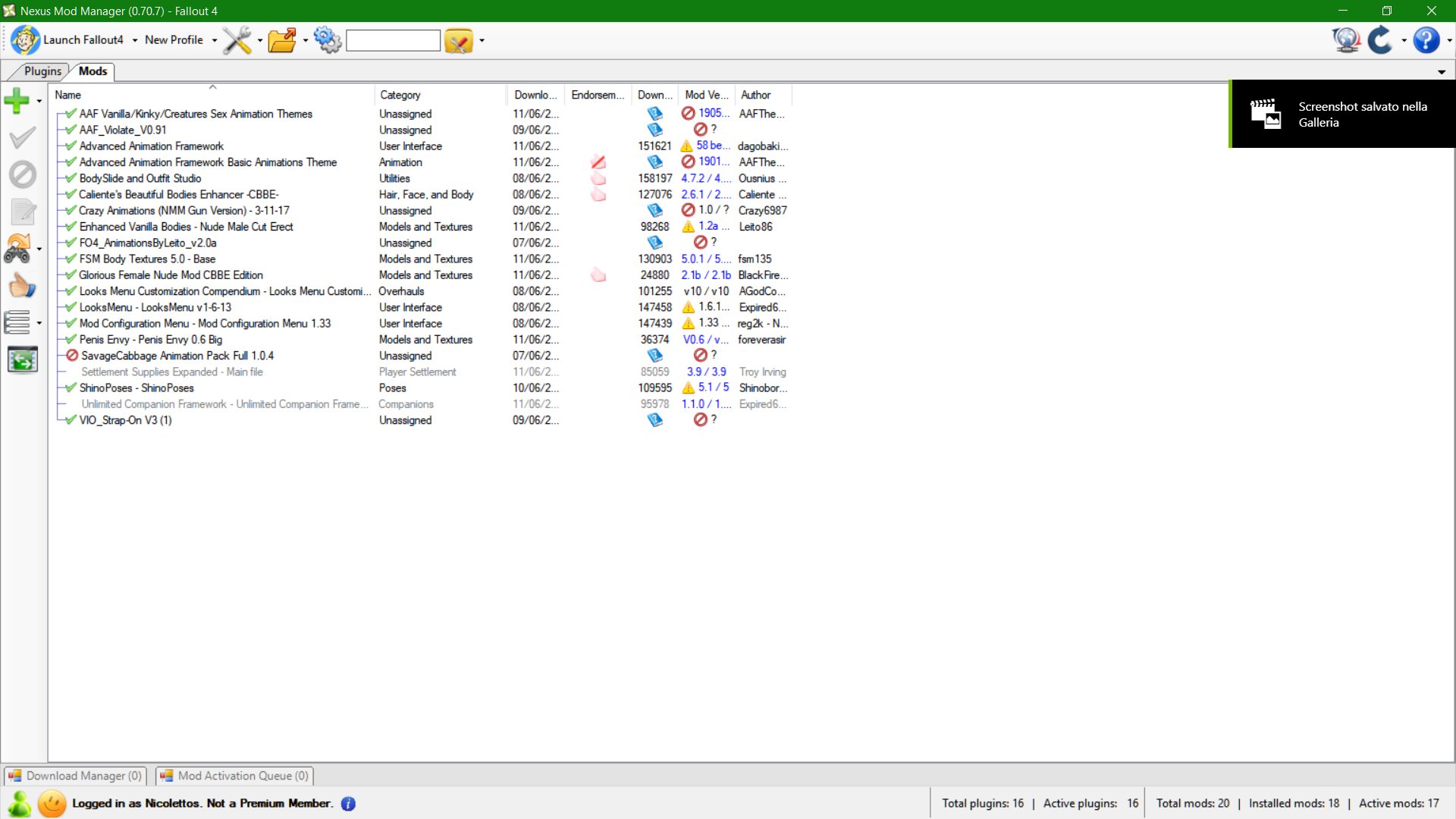Activate selected mod with gray checkmark icon
The image size is (1456, 819).
click(x=22, y=138)
